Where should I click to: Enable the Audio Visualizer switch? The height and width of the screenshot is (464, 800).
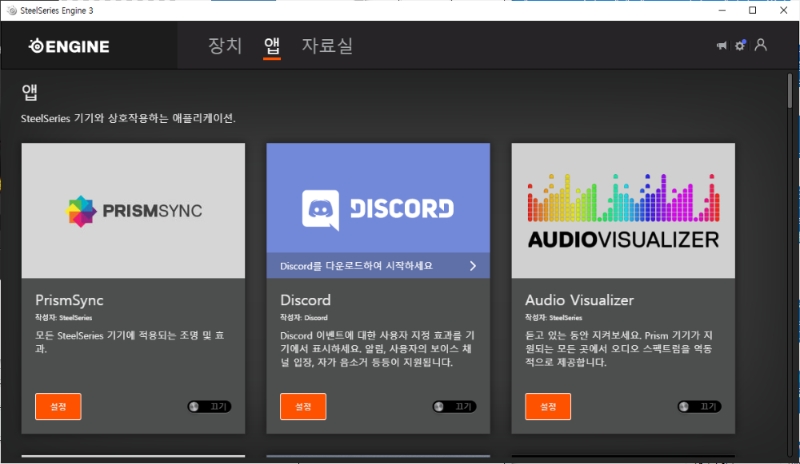(699, 407)
